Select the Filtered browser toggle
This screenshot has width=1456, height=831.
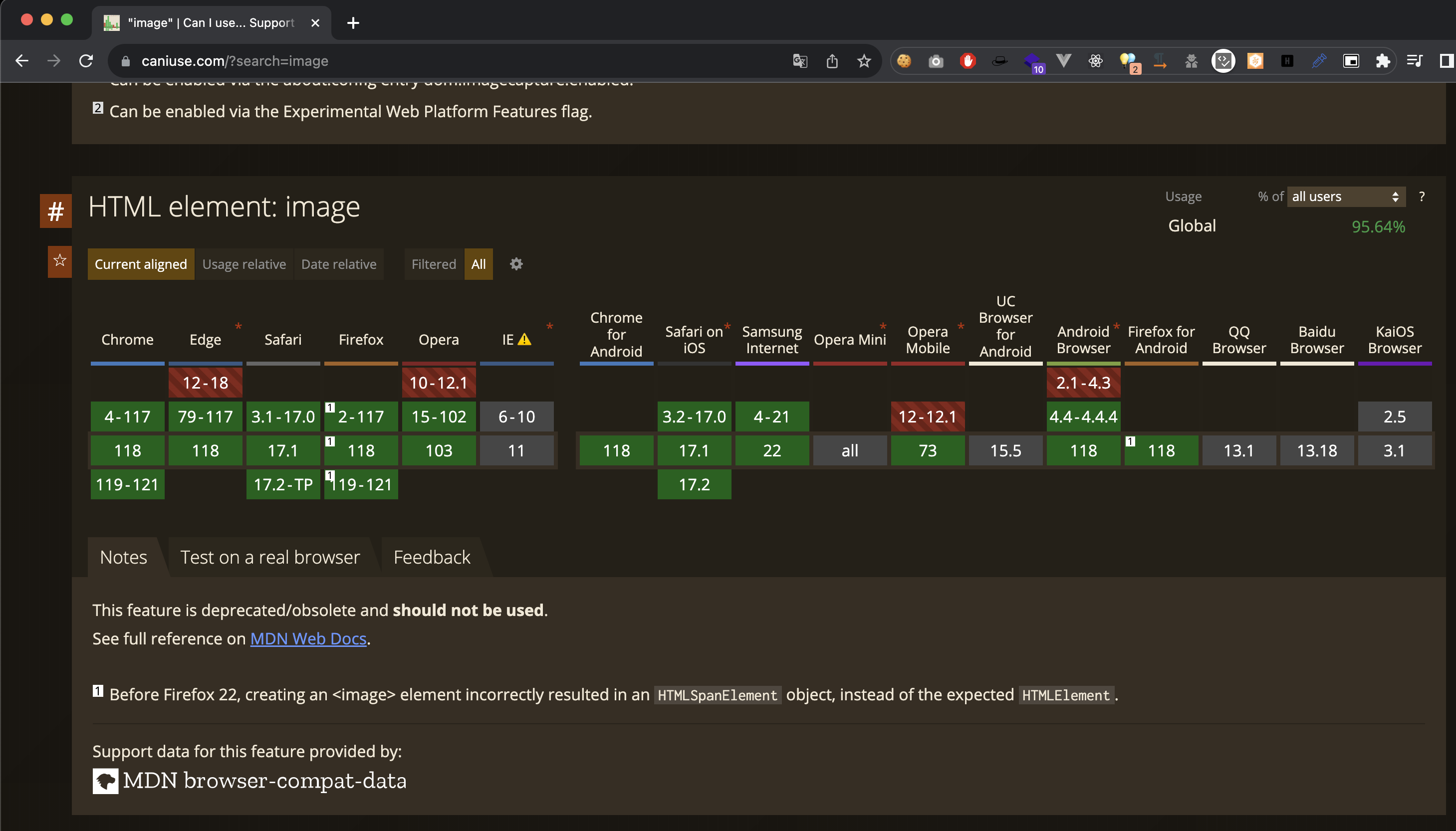click(433, 264)
